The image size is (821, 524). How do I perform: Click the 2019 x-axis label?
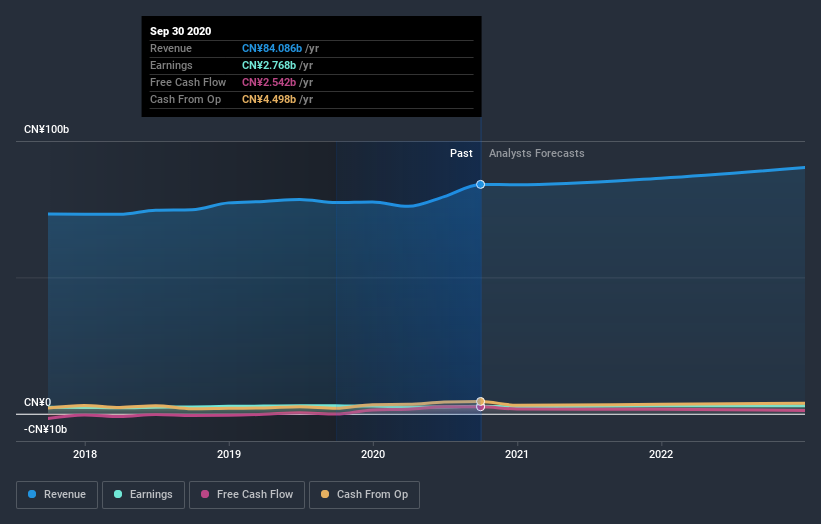pos(229,454)
